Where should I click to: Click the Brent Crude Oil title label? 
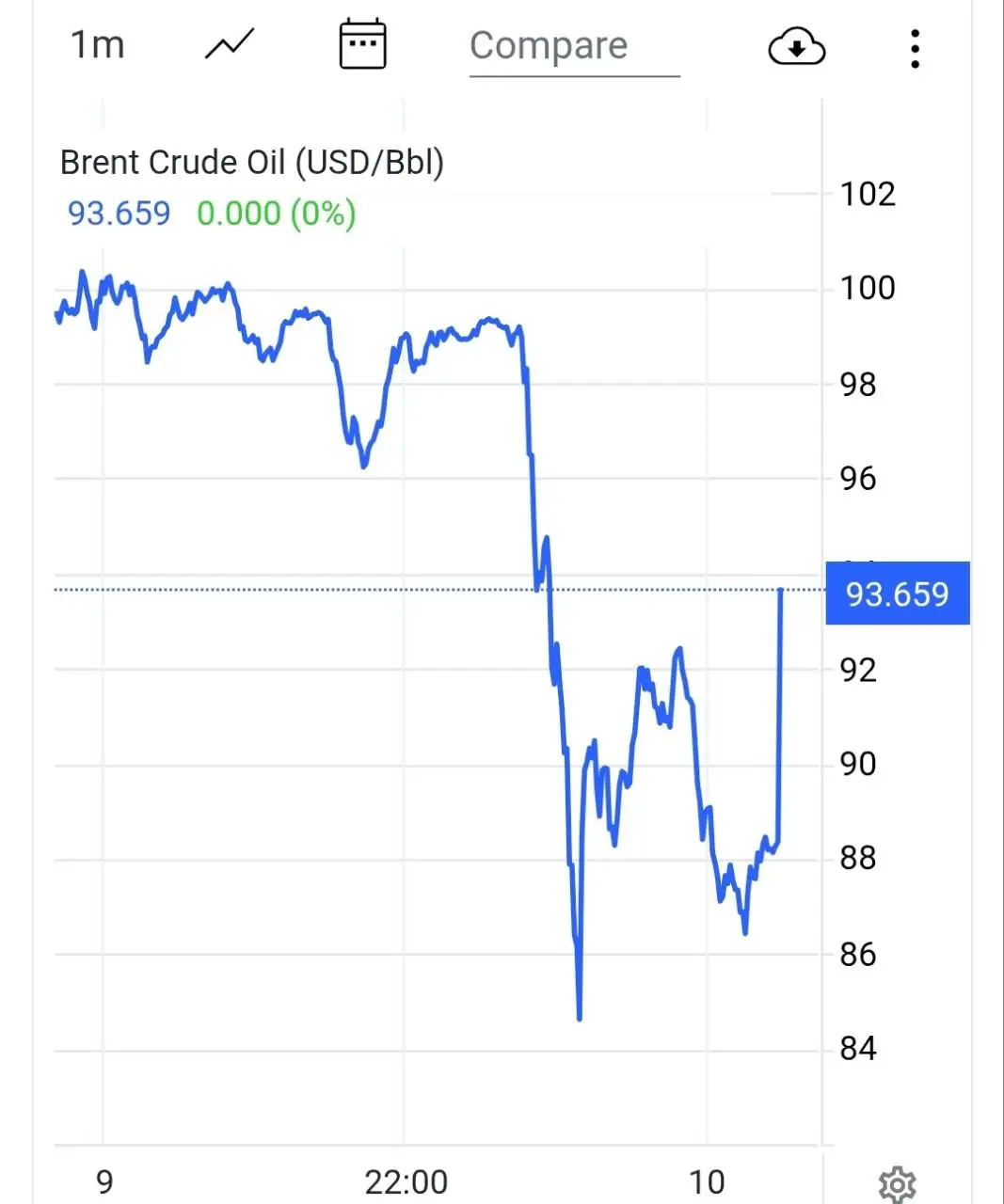(x=251, y=162)
